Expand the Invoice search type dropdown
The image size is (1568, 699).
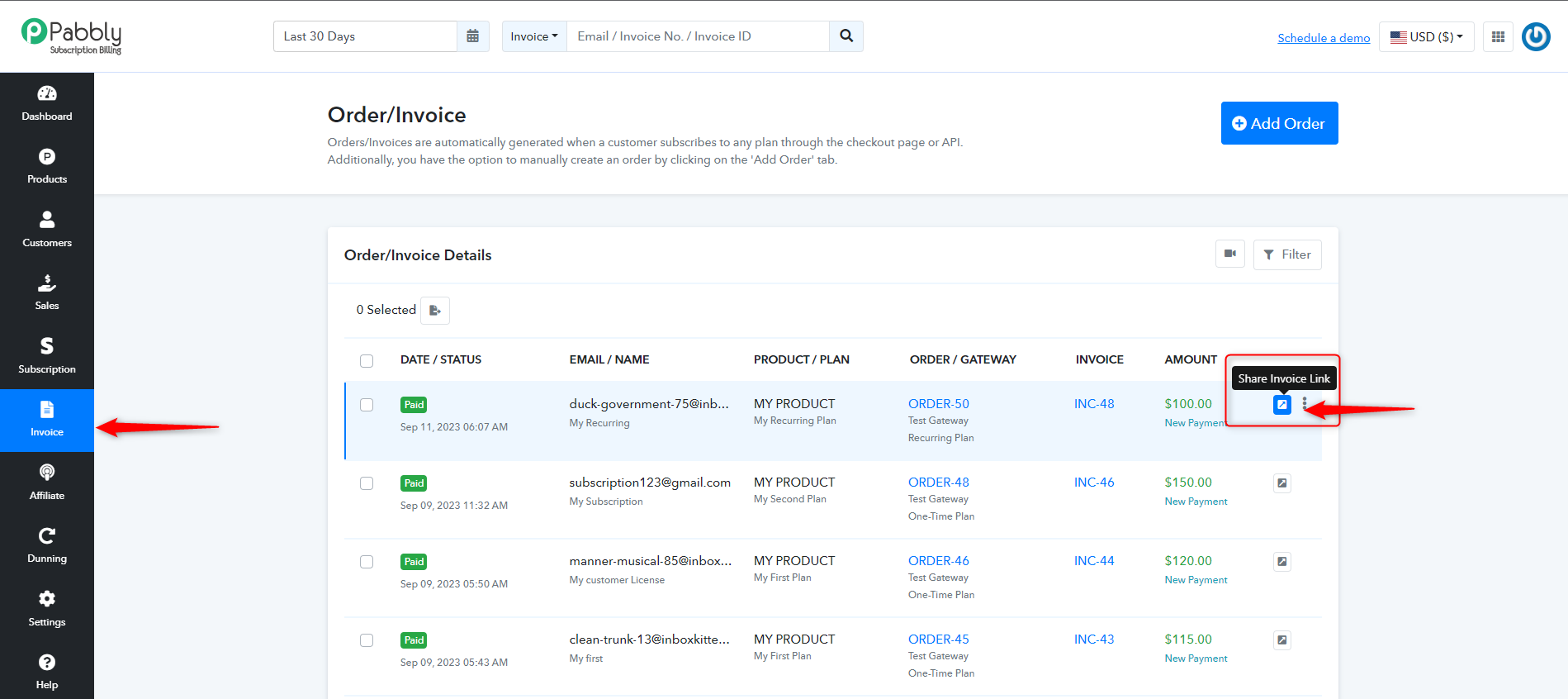(x=534, y=36)
